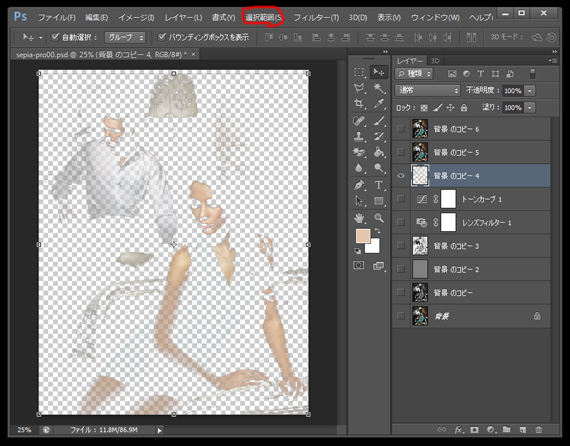Select the Clone Stamp tool

point(359,136)
